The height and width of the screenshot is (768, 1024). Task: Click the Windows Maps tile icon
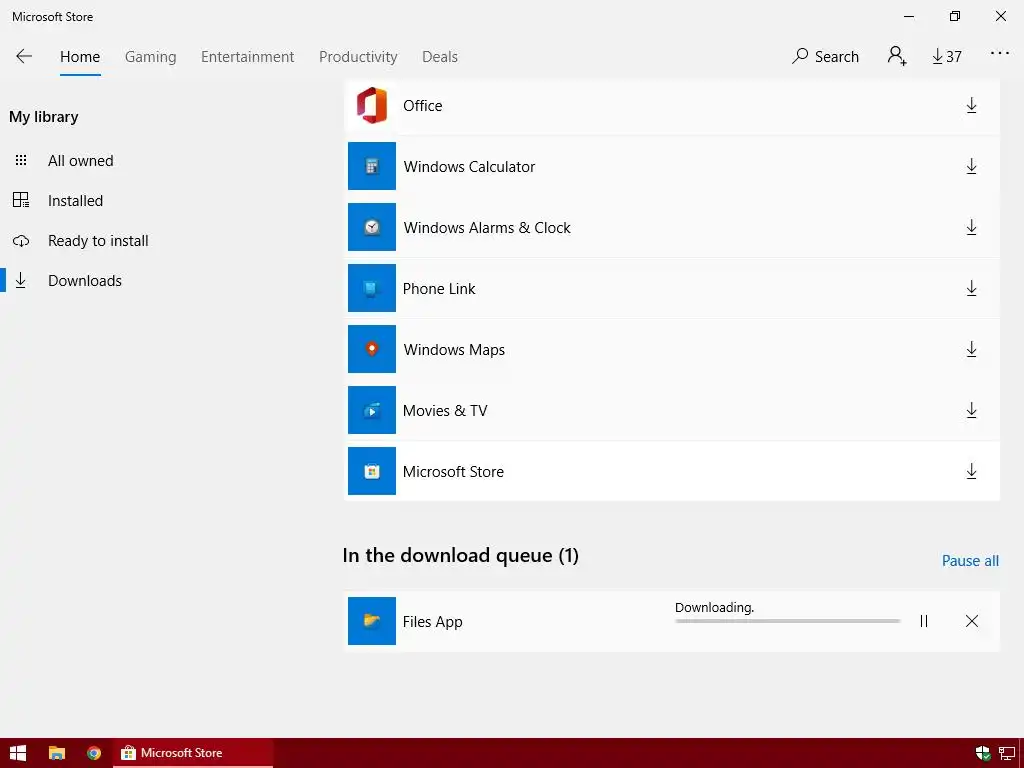372,349
